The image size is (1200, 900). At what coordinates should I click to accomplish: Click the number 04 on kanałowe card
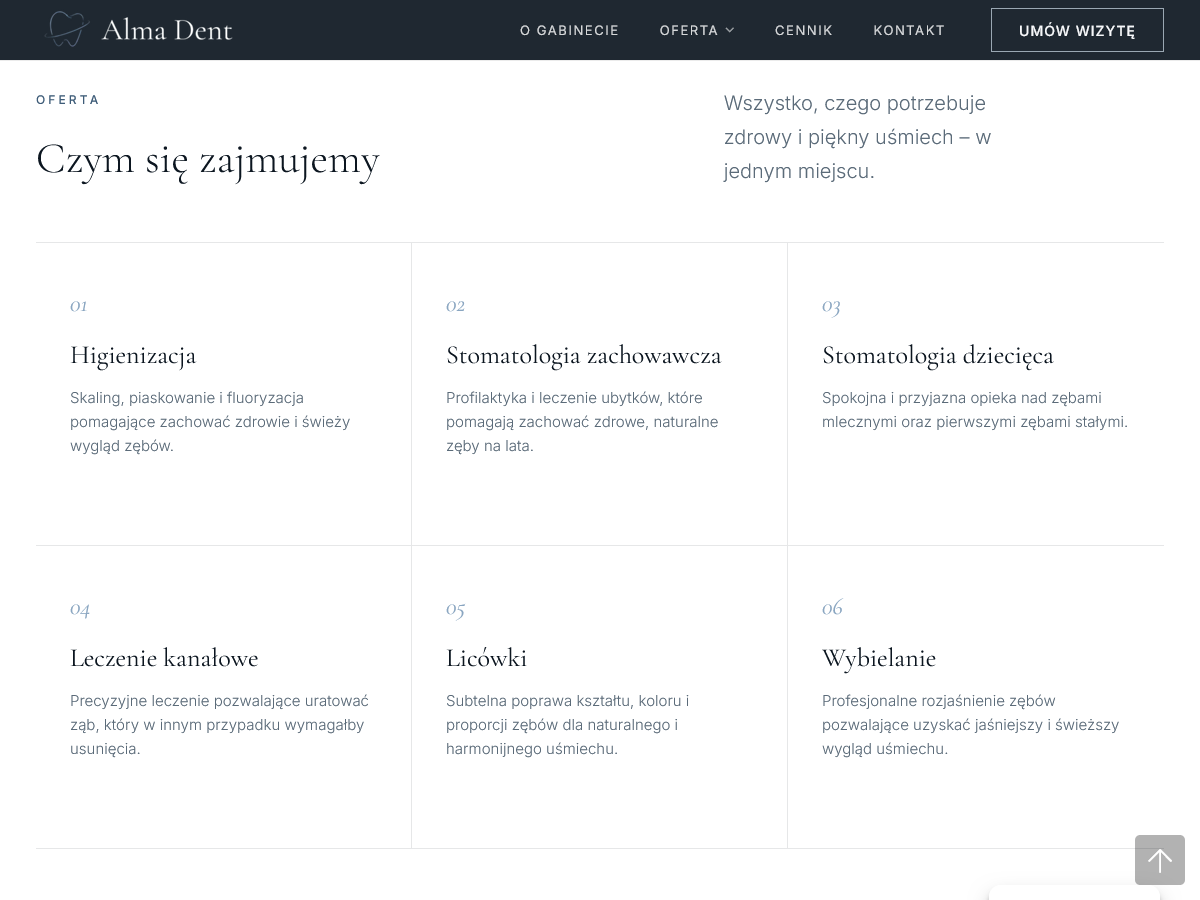tap(80, 608)
